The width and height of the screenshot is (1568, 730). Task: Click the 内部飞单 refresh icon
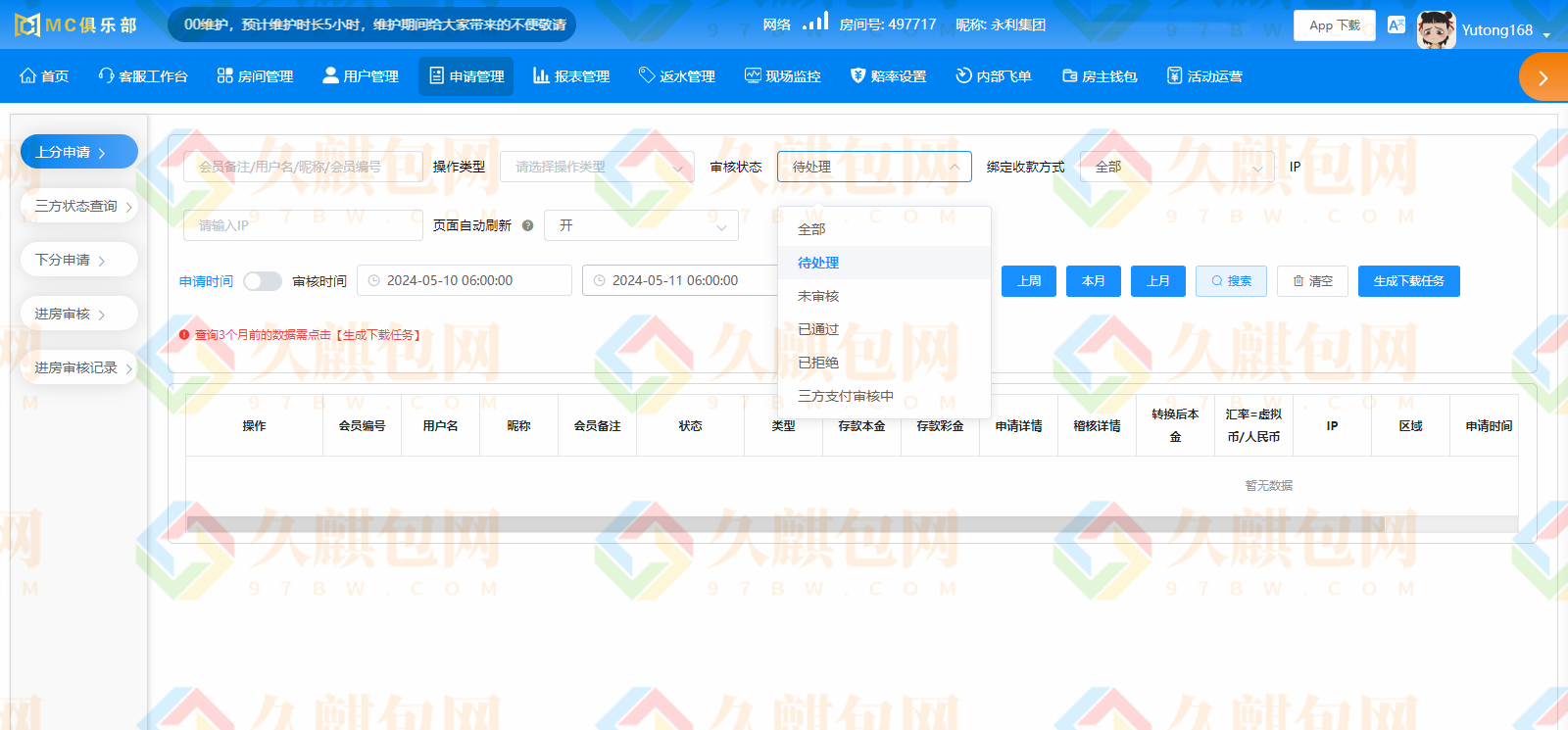pyautogui.click(x=964, y=75)
